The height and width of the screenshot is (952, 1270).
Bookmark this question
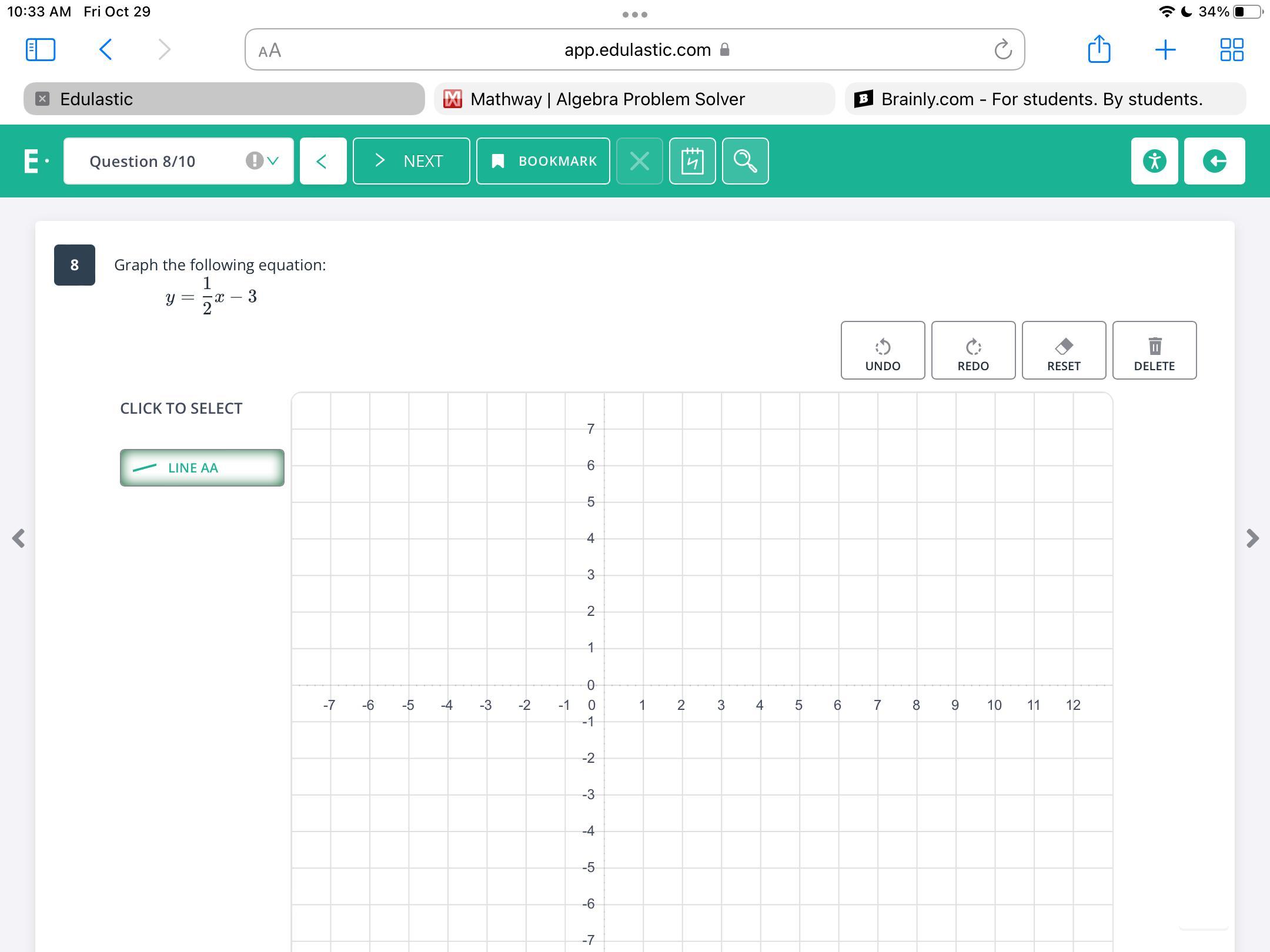tap(543, 161)
